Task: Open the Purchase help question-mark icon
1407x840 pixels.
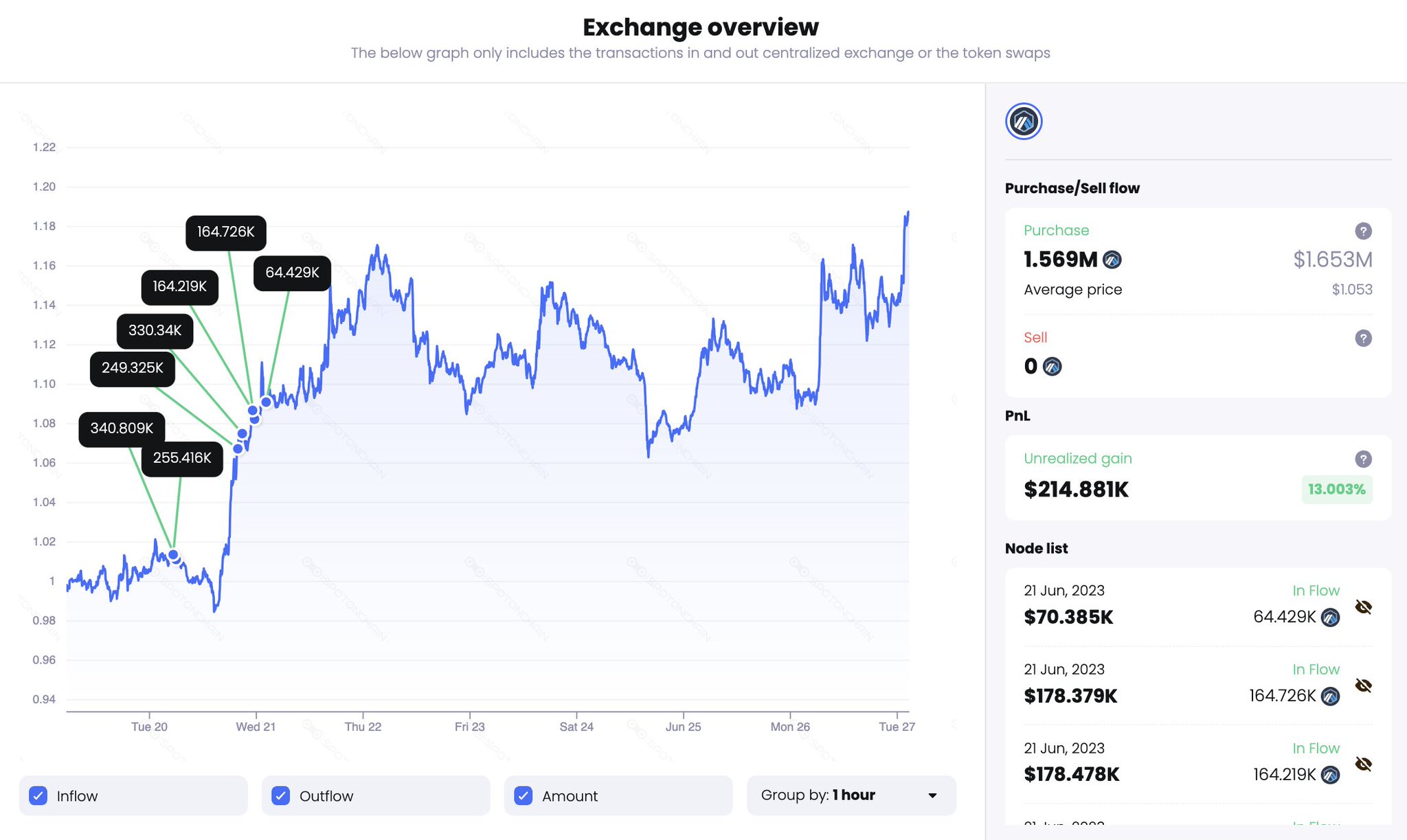Action: click(1363, 231)
